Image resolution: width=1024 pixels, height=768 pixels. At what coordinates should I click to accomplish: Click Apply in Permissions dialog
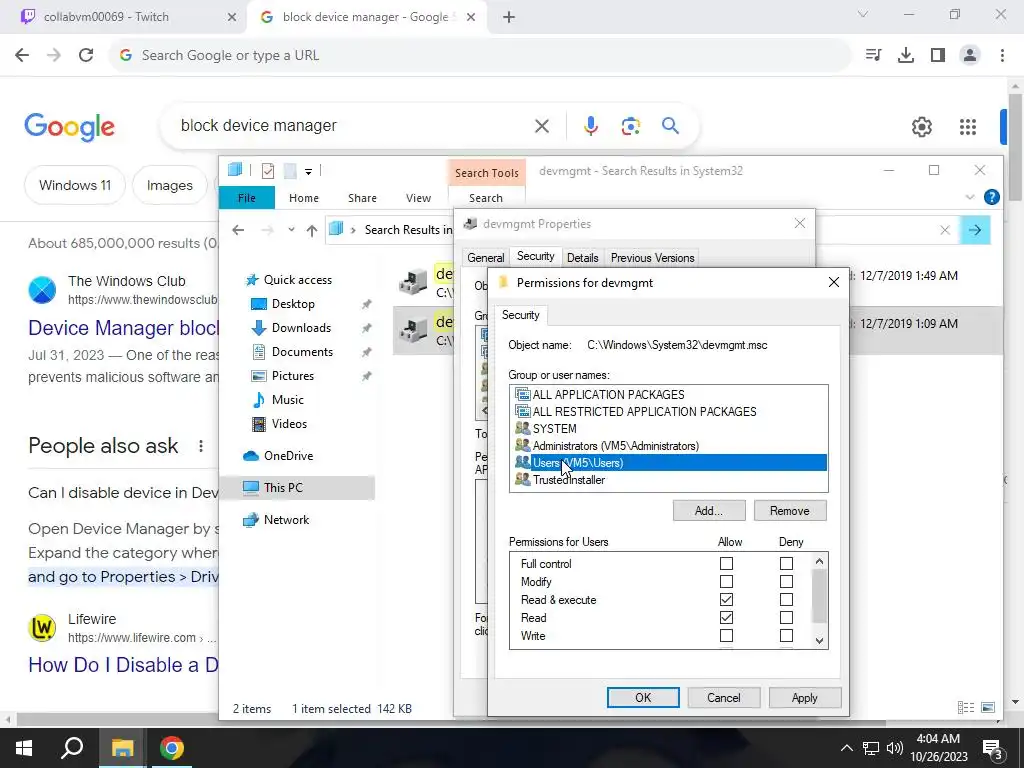coord(805,697)
